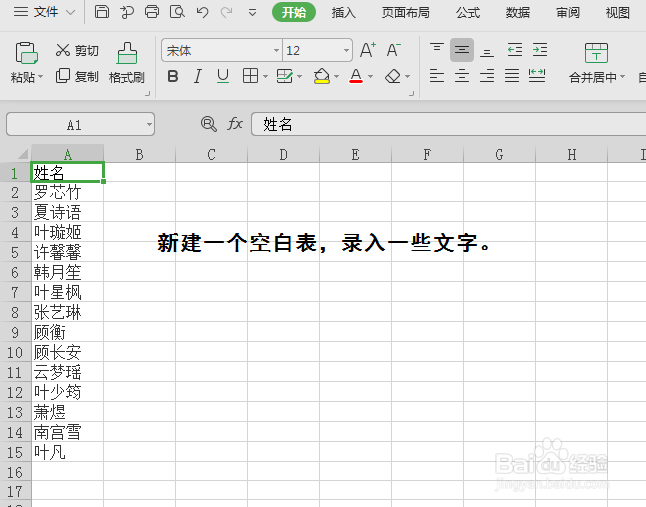Screen dimensions: 646x507
Task: Open font group dialog launcher corner
Action: (x=411, y=94)
